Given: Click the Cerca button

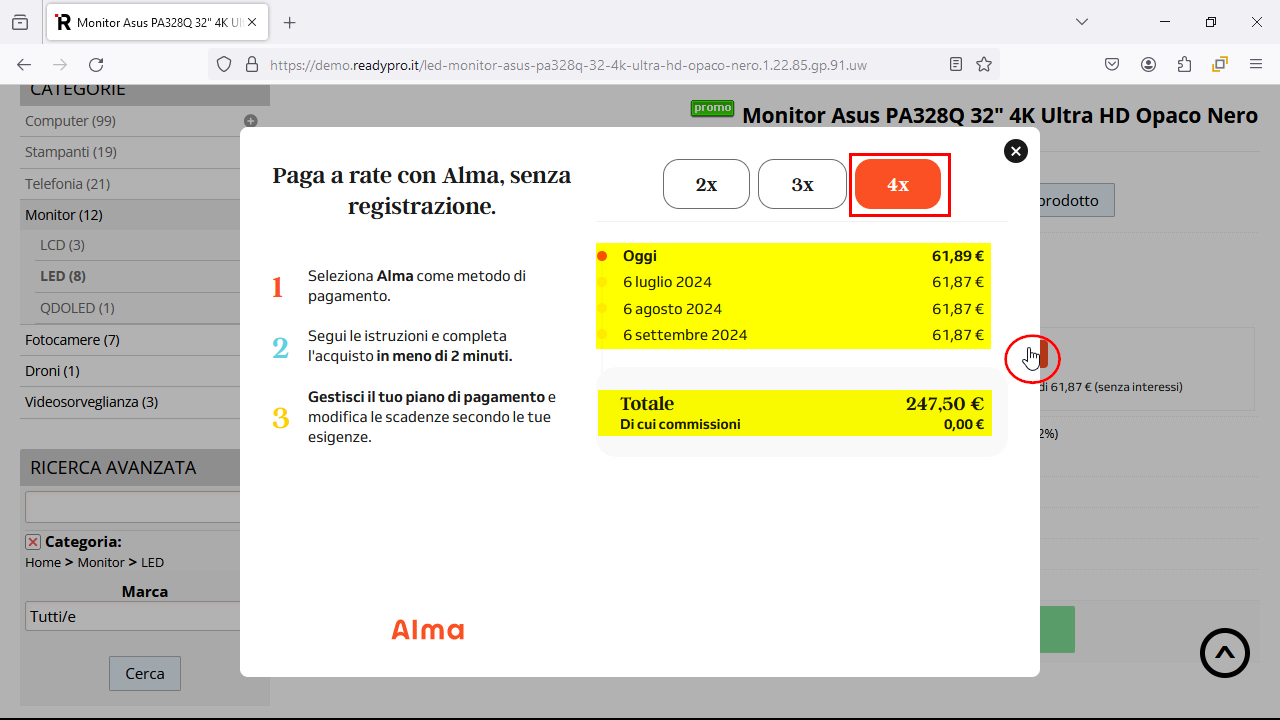Looking at the screenshot, I should click(x=145, y=673).
